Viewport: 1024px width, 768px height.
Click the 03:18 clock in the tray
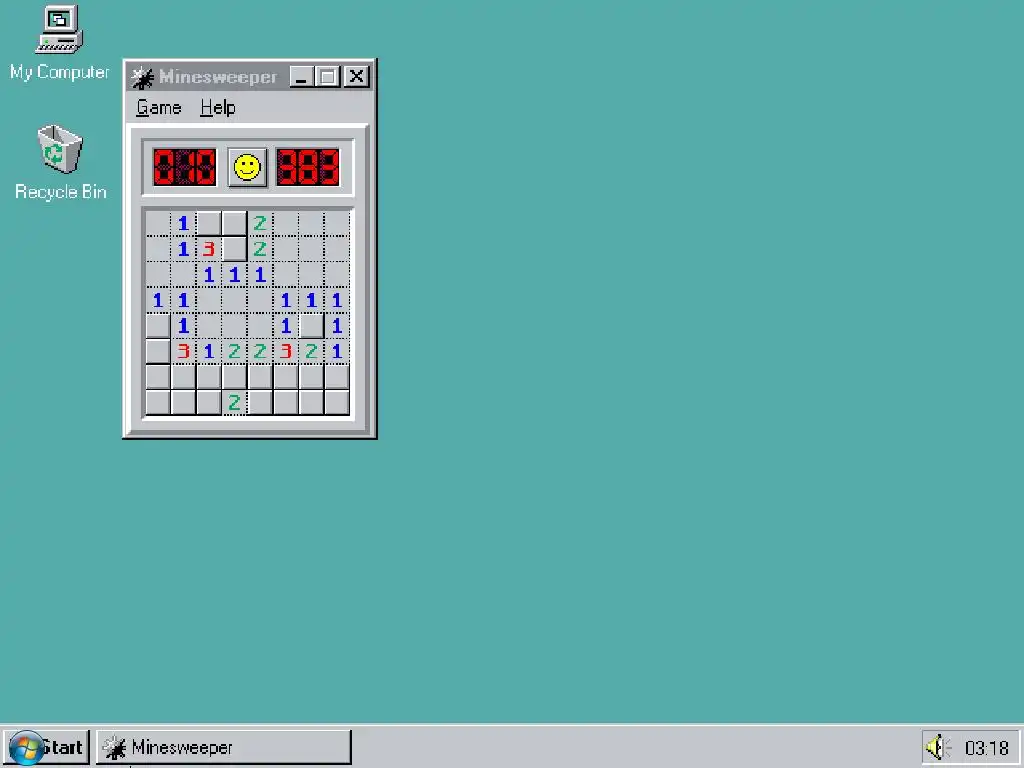[987, 747]
